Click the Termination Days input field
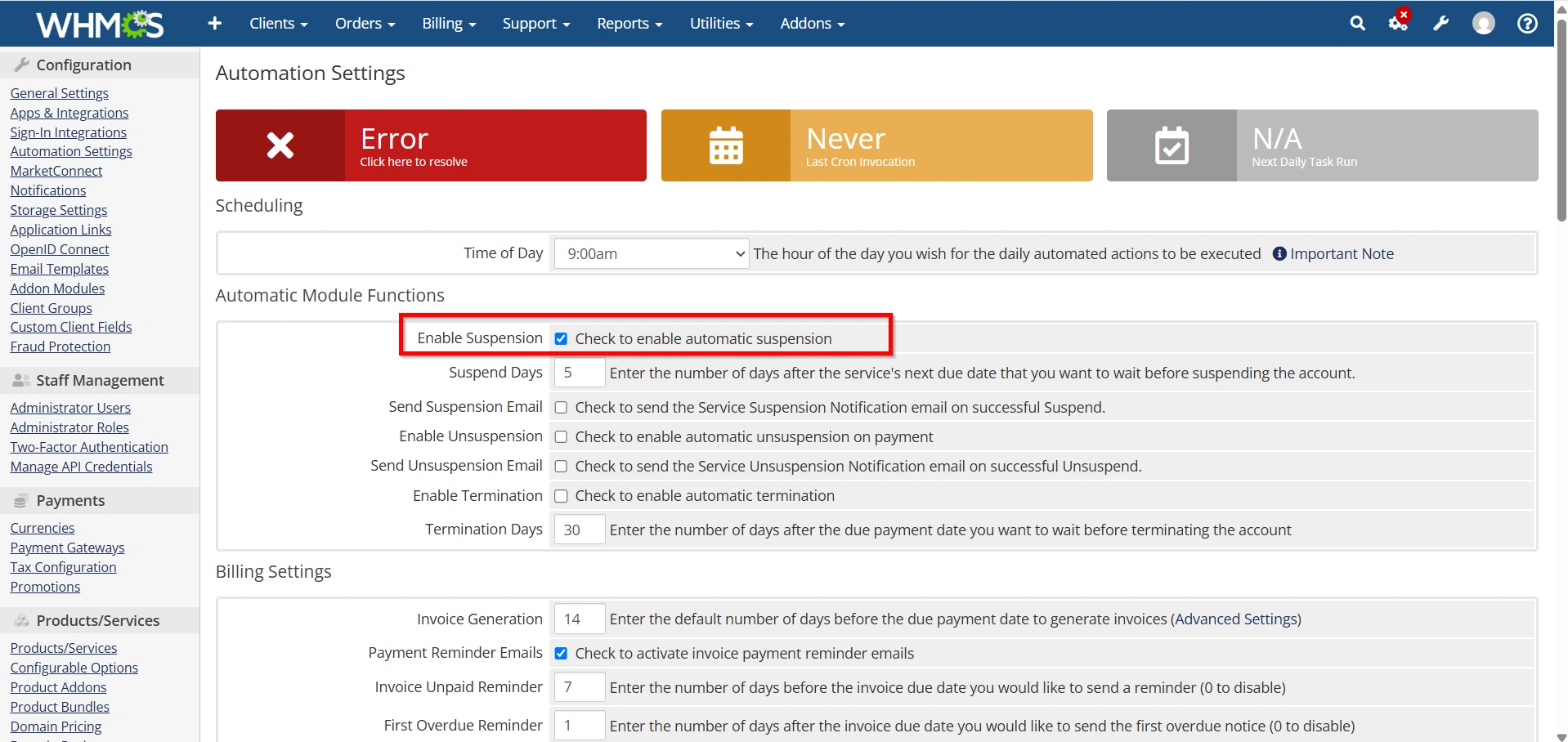 (x=580, y=530)
